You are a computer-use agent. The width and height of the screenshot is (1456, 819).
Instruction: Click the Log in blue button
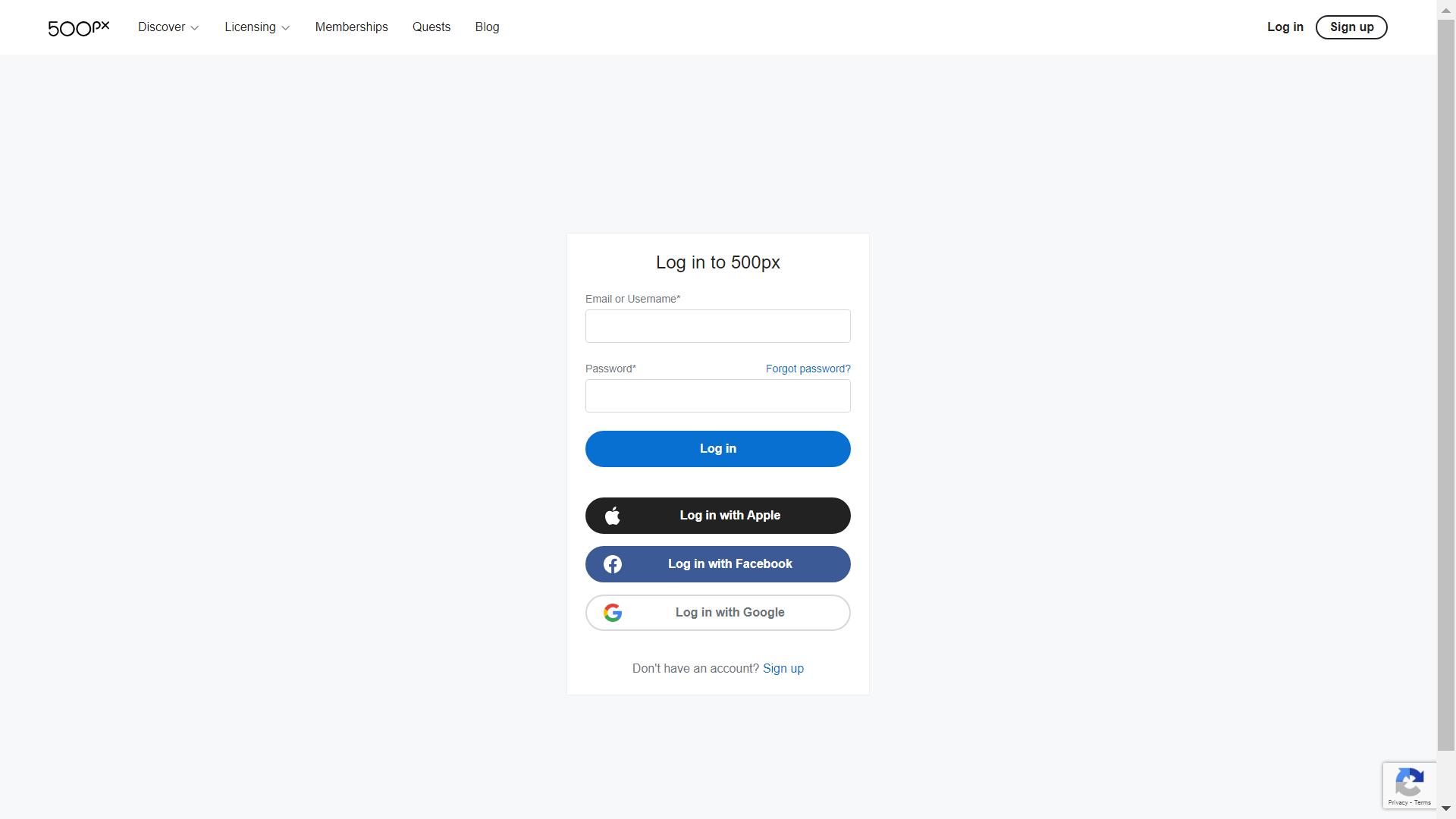(x=718, y=448)
